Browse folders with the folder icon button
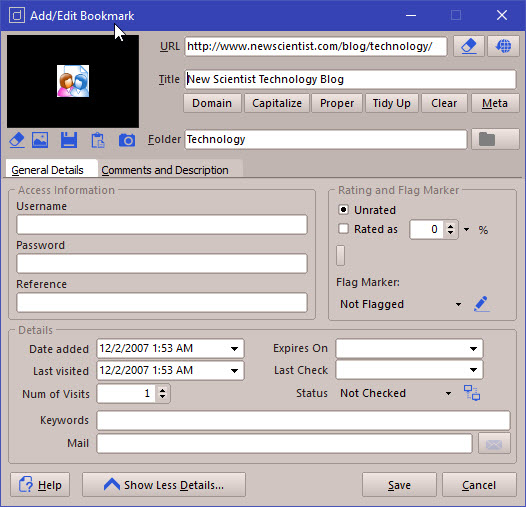Screen dimensions: 526x507 [x=495, y=139]
